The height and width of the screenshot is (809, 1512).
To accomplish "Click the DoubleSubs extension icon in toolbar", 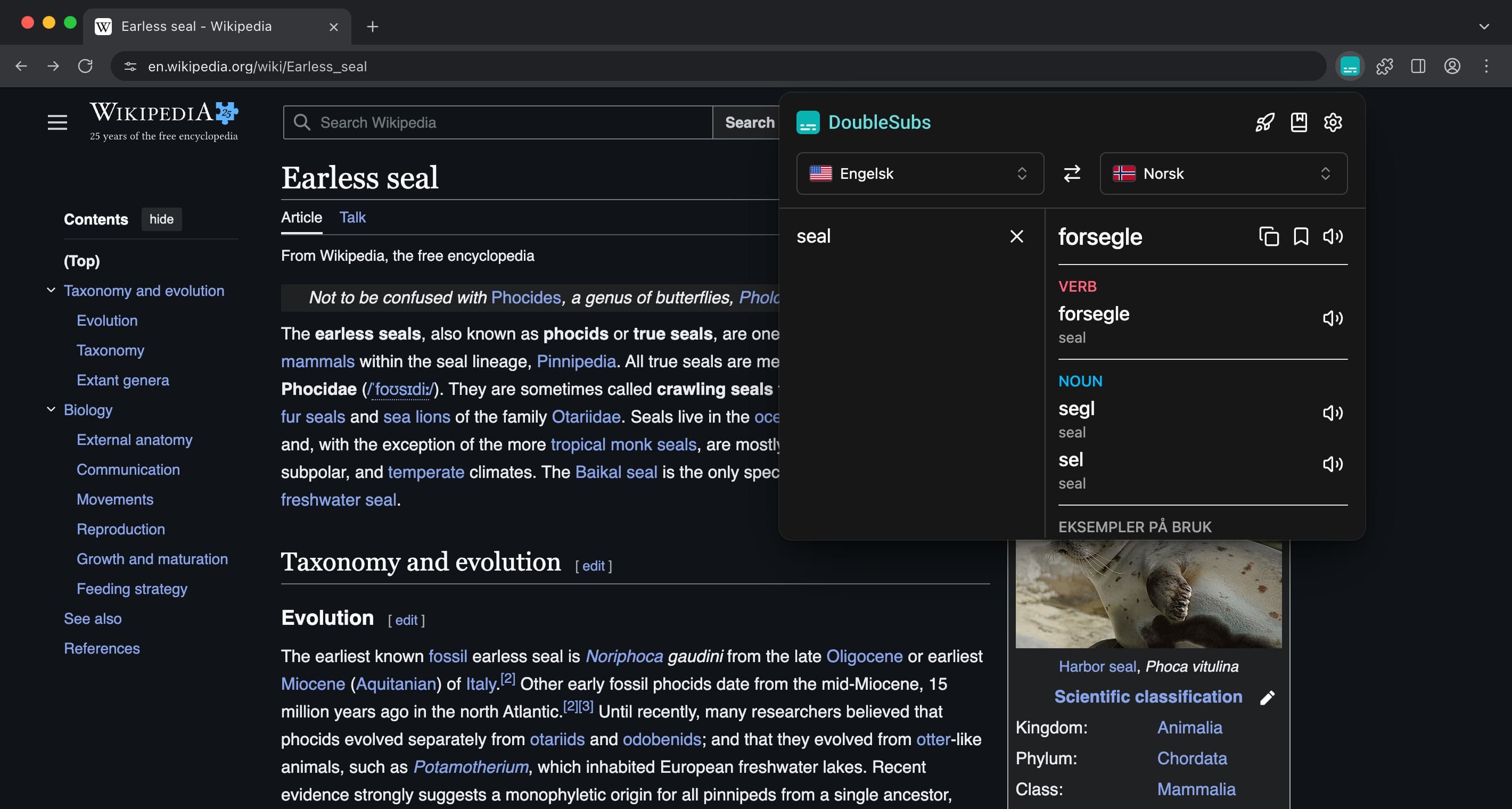I will coord(1350,67).
